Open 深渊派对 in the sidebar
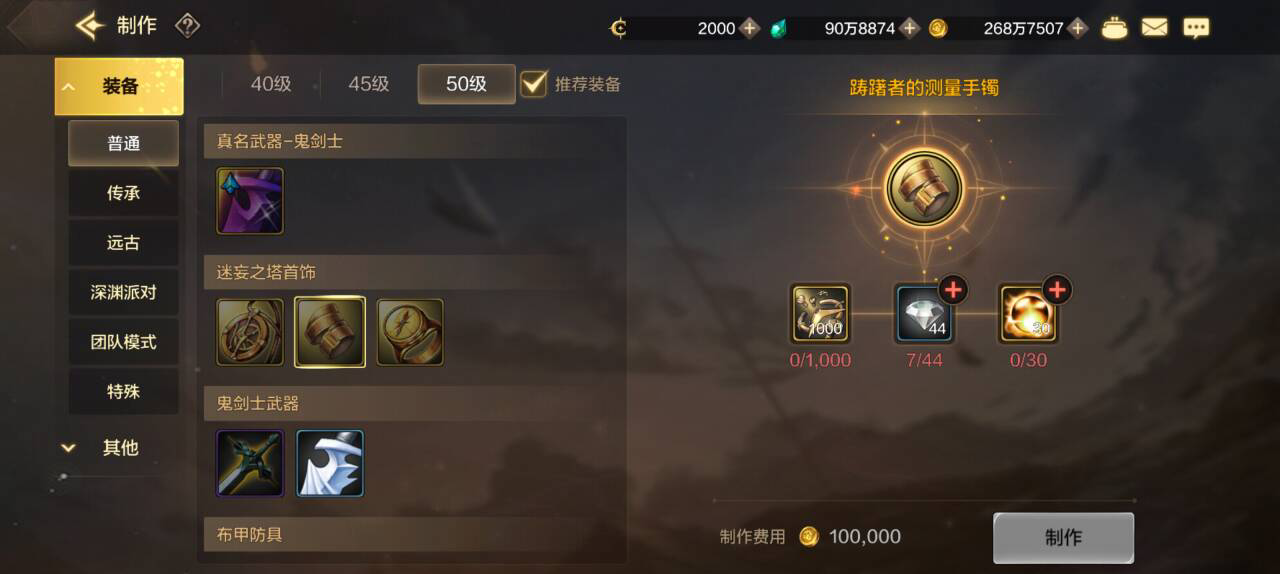Image resolution: width=1280 pixels, height=574 pixels. 123,292
